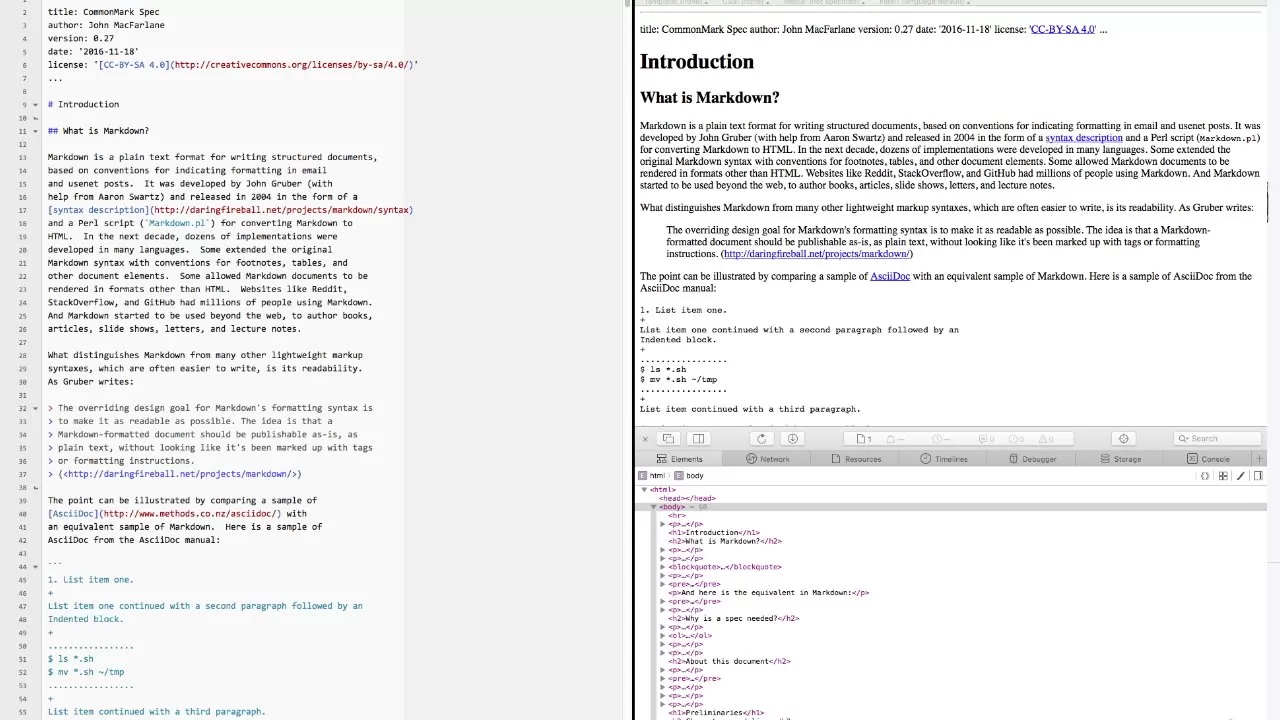Click the plus icon to add a tab
The height and width of the screenshot is (720, 1280).
pyautogui.click(x=1259, y=459)
